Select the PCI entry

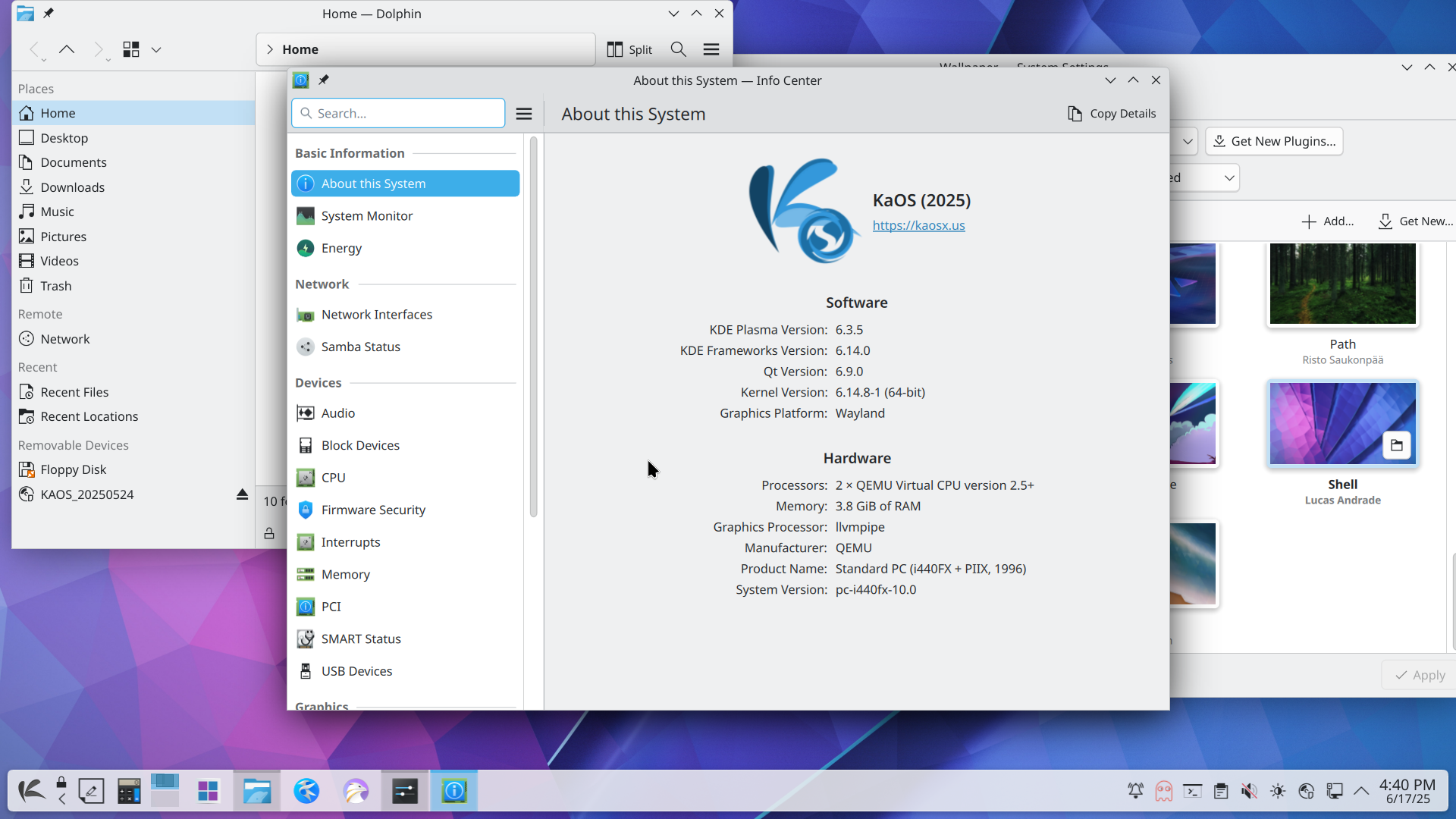[x=405, y=607]
